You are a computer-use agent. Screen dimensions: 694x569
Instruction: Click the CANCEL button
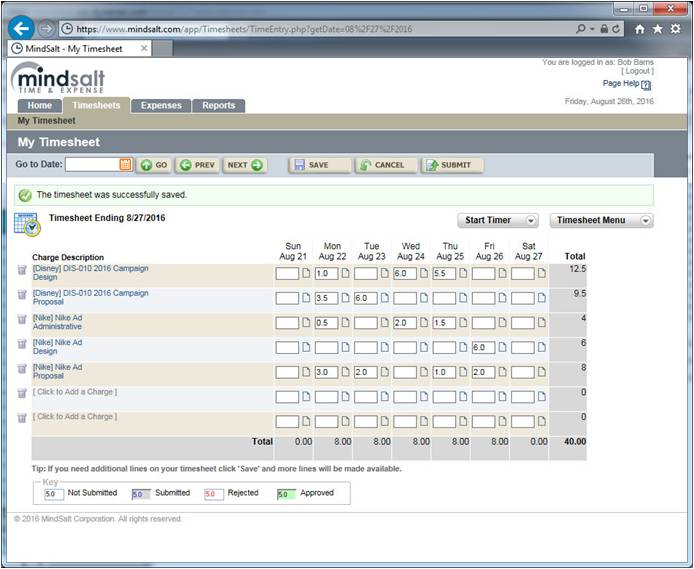[386, 165]
